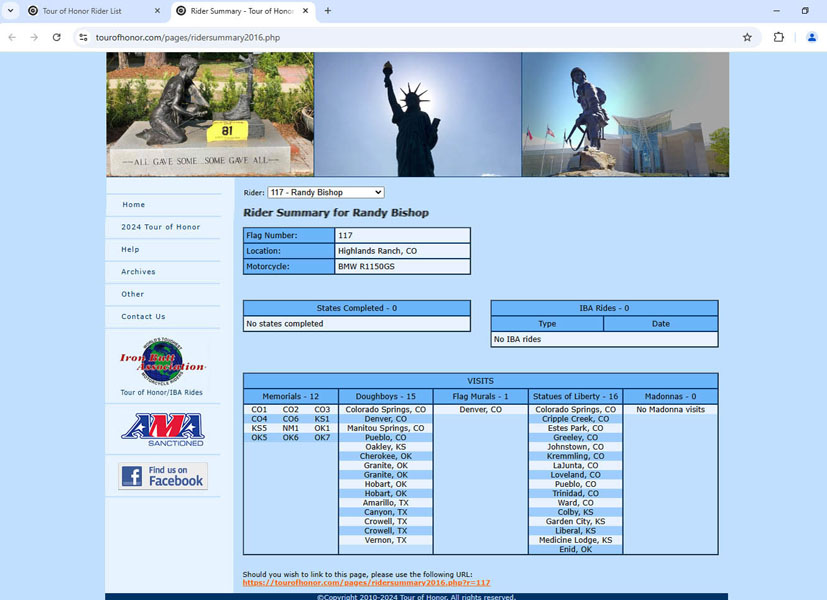827x600 pixels.
Task: Click the AMA Sanctioned logo
Action: pos(163,430)
